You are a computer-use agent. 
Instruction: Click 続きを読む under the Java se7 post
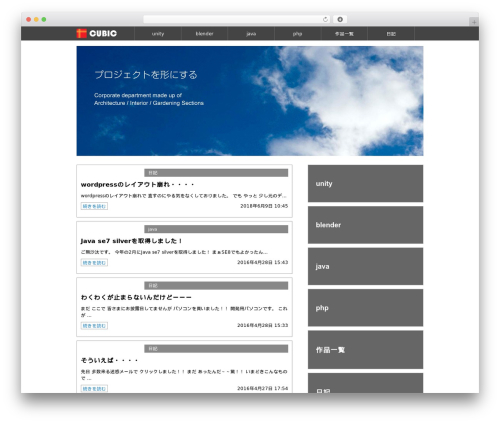(94, 263)
